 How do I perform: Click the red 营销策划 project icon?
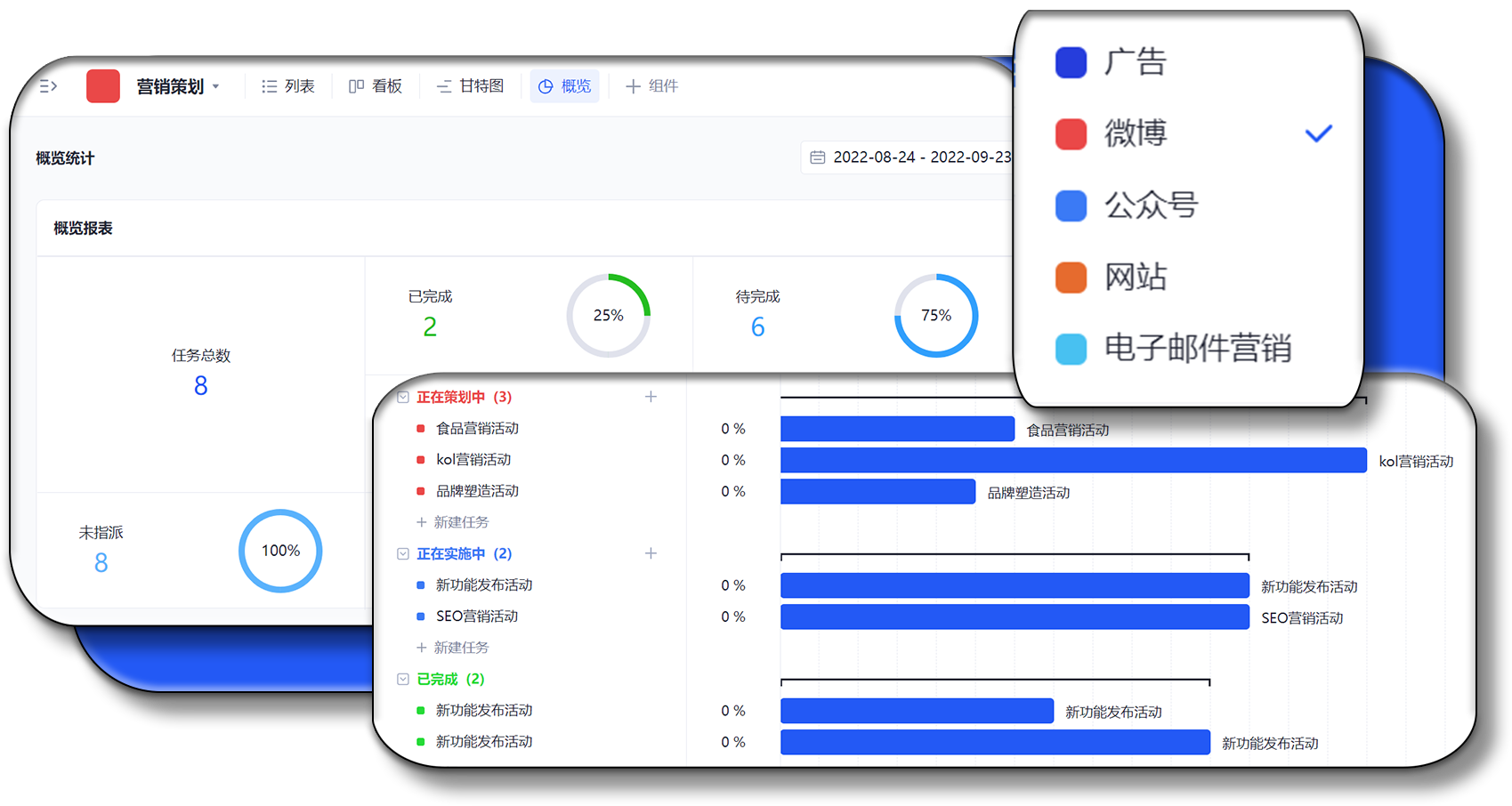(103, 86)
